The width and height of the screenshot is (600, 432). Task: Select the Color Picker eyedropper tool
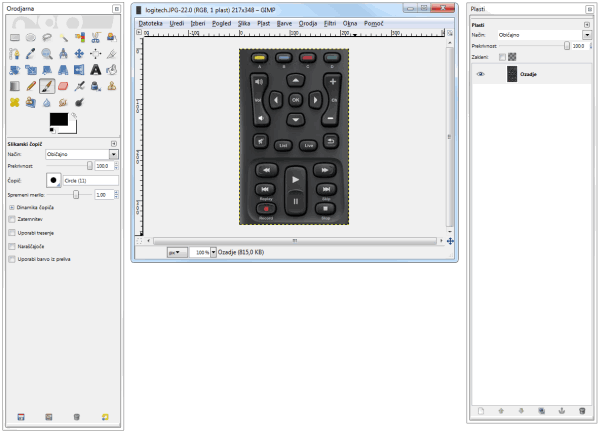(31, 54)
